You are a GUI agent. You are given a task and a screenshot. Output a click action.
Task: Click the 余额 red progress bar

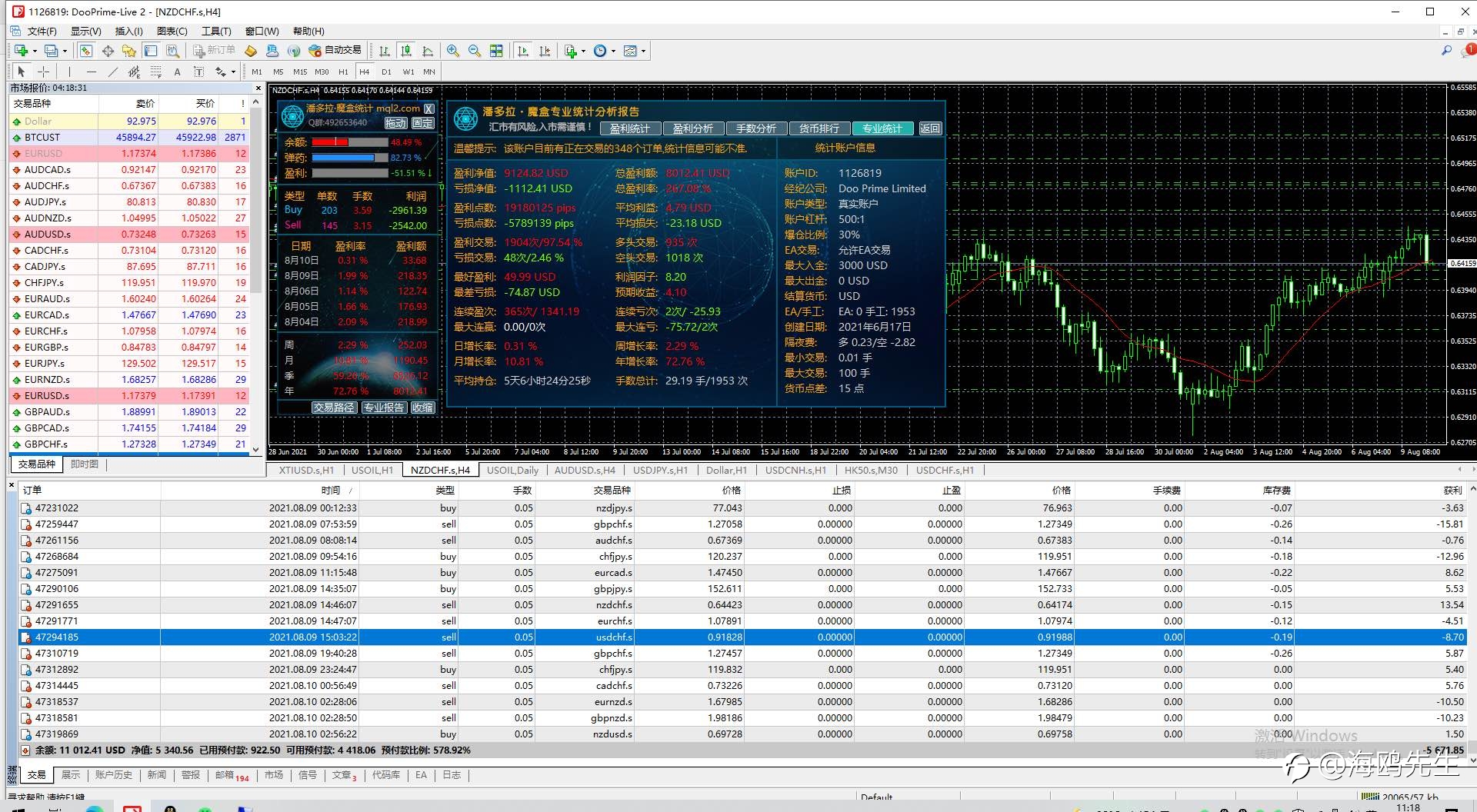349,142
